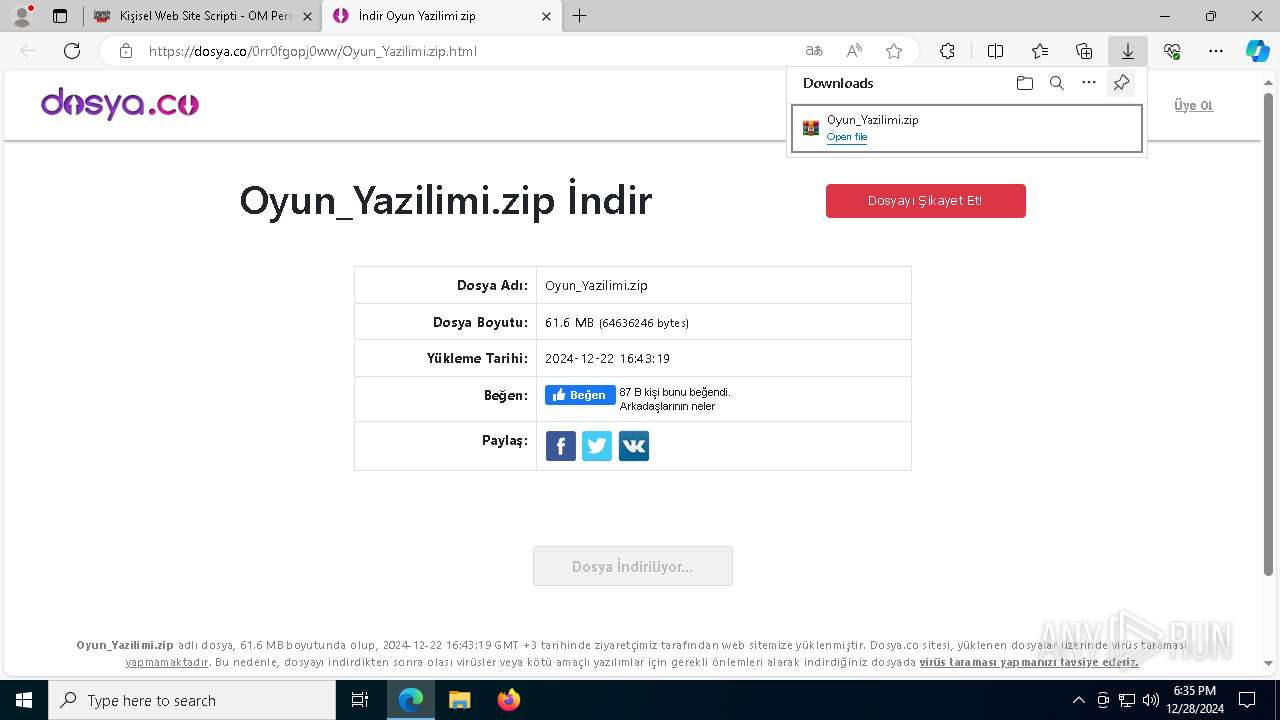Pin the Downloads panel
Image resolution: width=1280 pixels, height=720 pixels.
point(1121,83)
